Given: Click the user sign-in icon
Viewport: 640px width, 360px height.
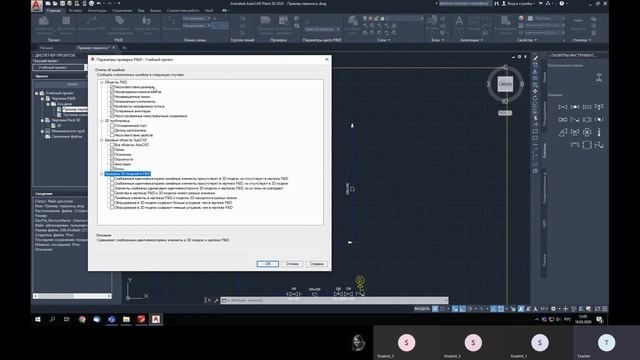Looking at the screenshot, I should (504, 3).
